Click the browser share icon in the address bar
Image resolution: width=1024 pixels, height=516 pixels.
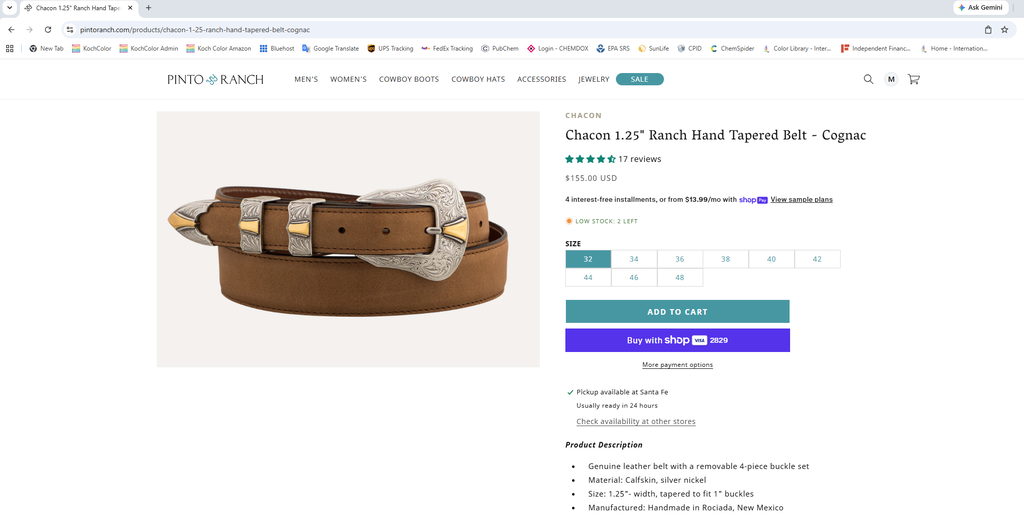[x=988, y=29]
